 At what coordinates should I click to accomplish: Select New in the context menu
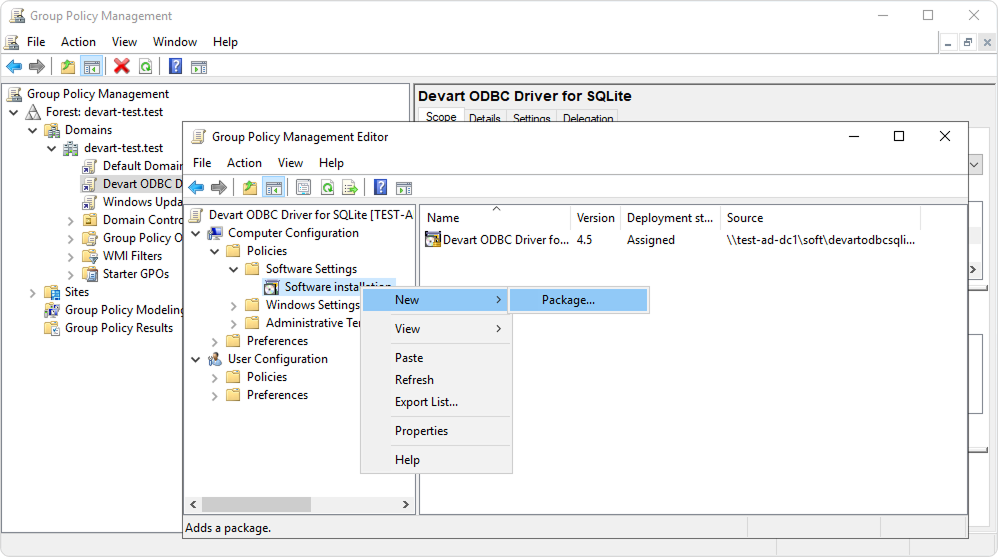pyautogui.click(x=435, y=300)
